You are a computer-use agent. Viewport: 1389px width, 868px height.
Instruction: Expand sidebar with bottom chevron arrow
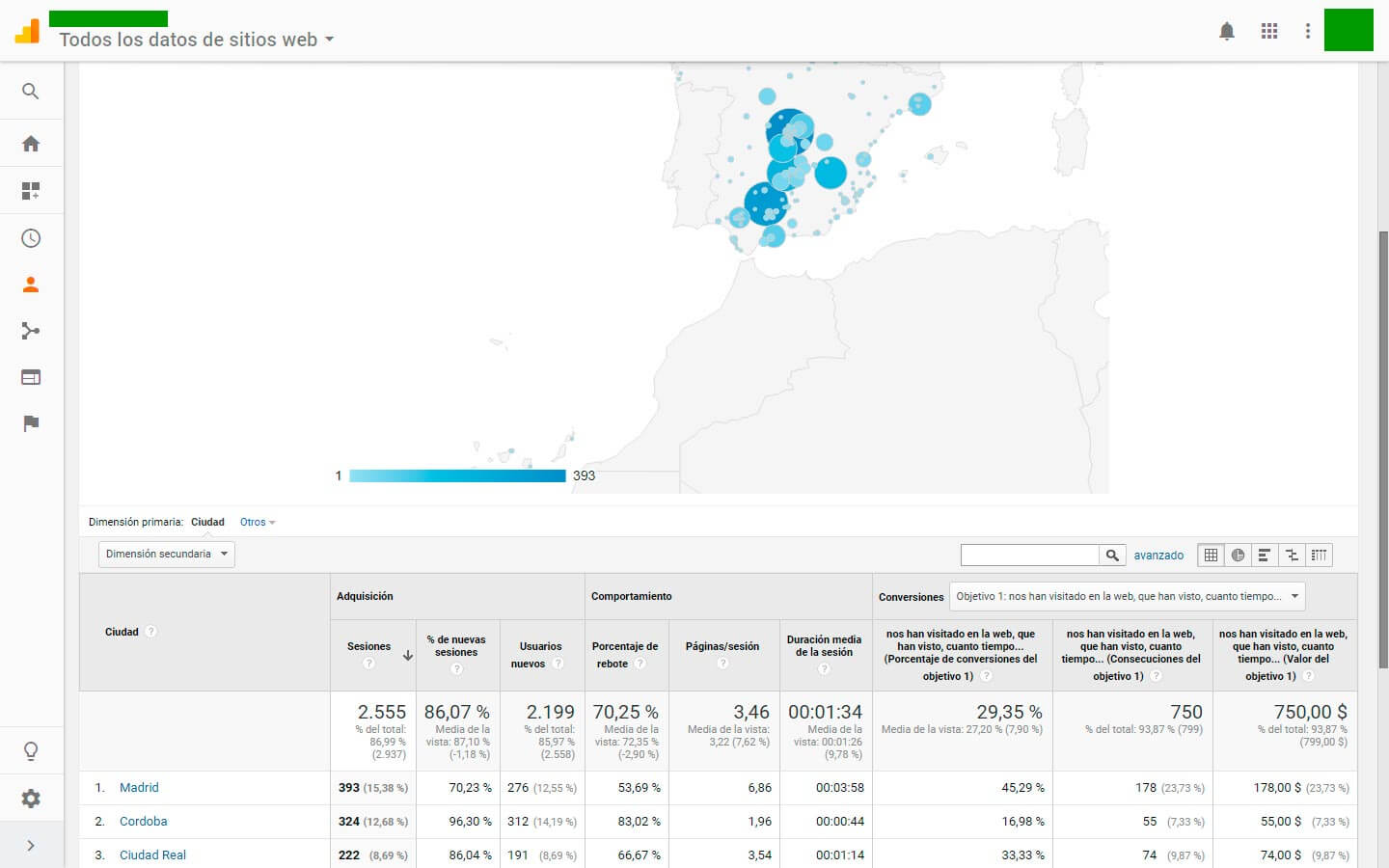point(31,846)
